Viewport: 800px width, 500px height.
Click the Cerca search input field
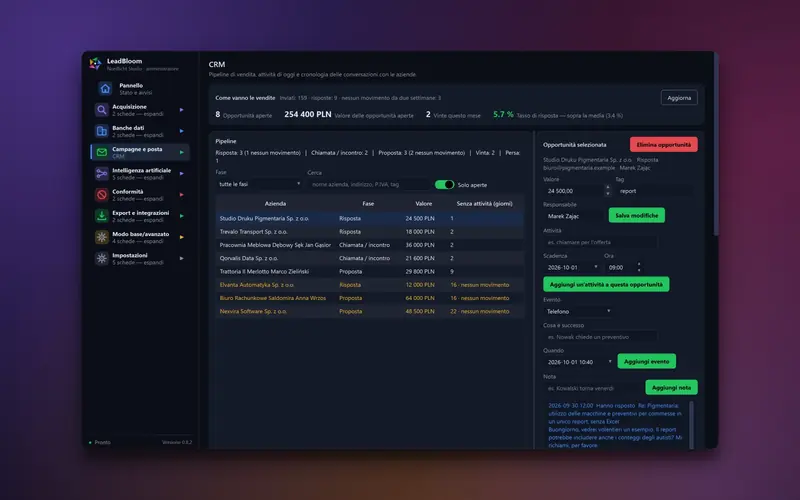click(x=369, y=184)
